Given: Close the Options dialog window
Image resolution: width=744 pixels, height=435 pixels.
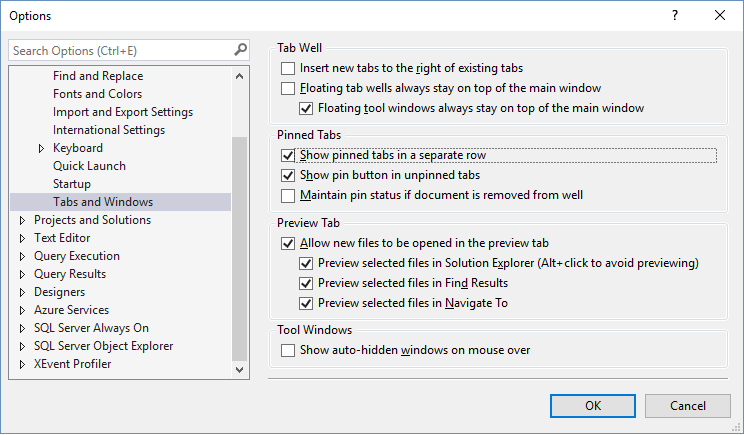Looking at the screenshot, I should [720, 16].
